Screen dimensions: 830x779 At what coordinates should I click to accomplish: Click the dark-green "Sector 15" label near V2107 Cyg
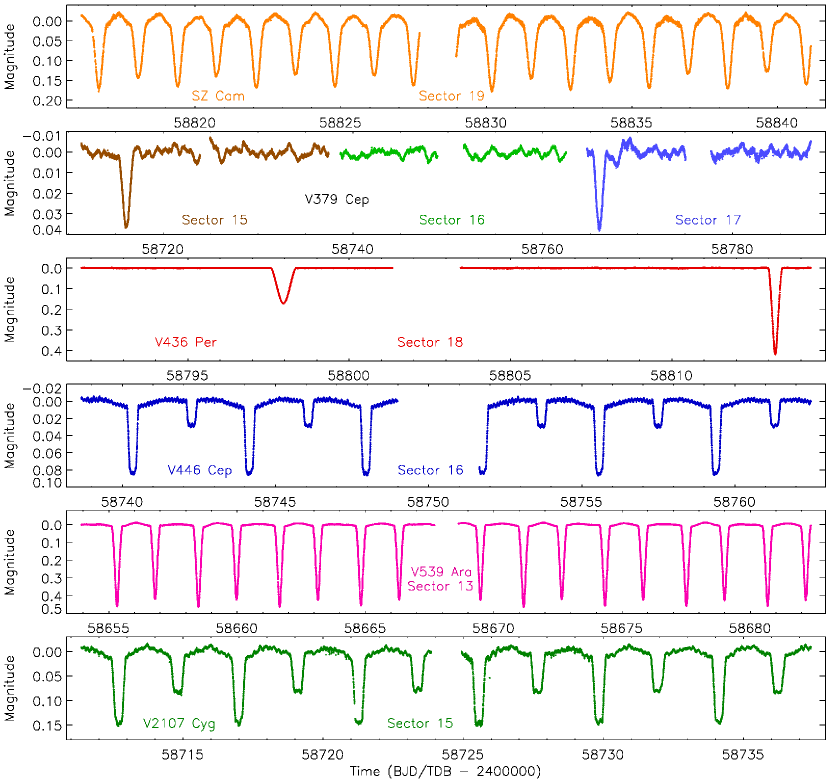tap(420, 723)
